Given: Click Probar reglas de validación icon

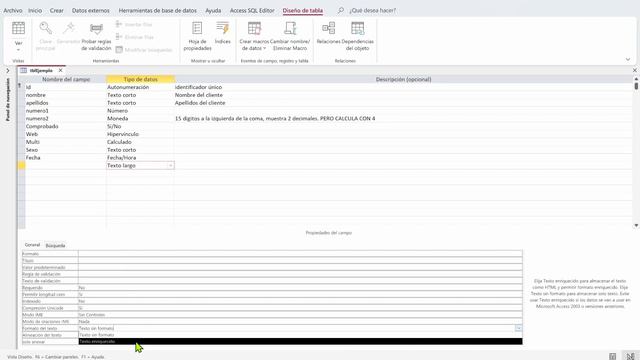Looking at the screenshot, I should [x=96, y=28].
